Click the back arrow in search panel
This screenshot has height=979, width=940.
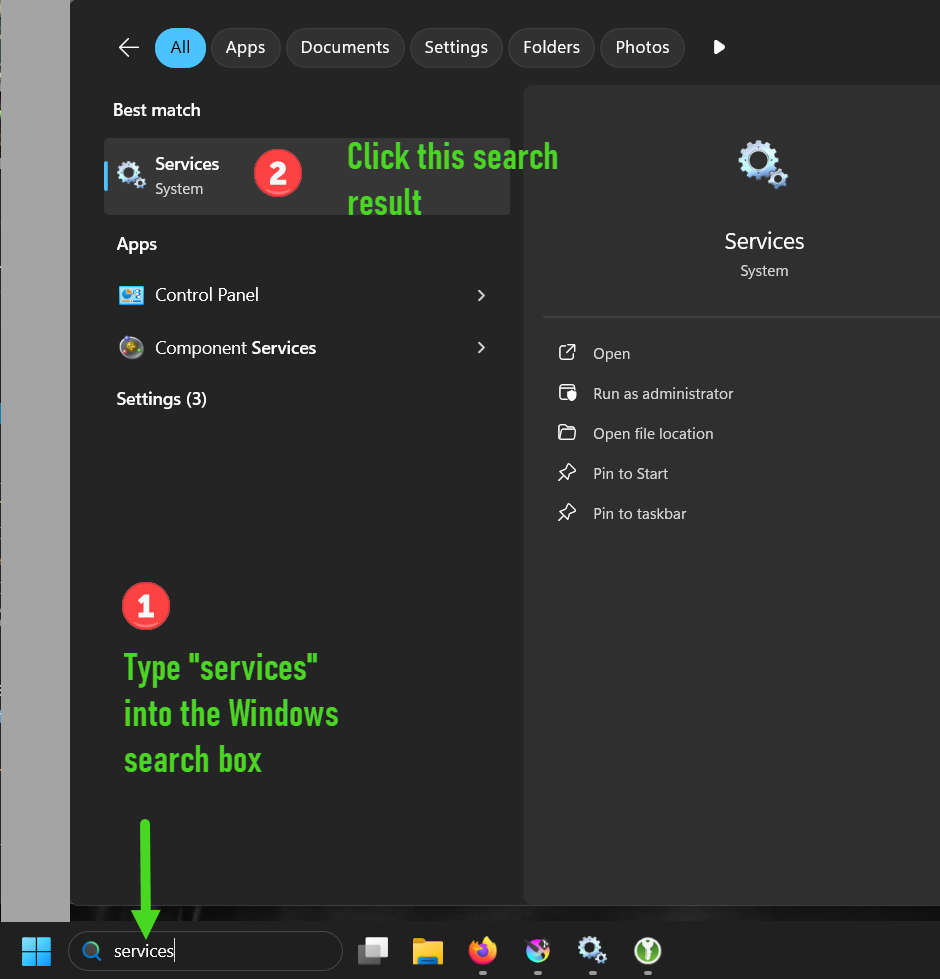128,47
